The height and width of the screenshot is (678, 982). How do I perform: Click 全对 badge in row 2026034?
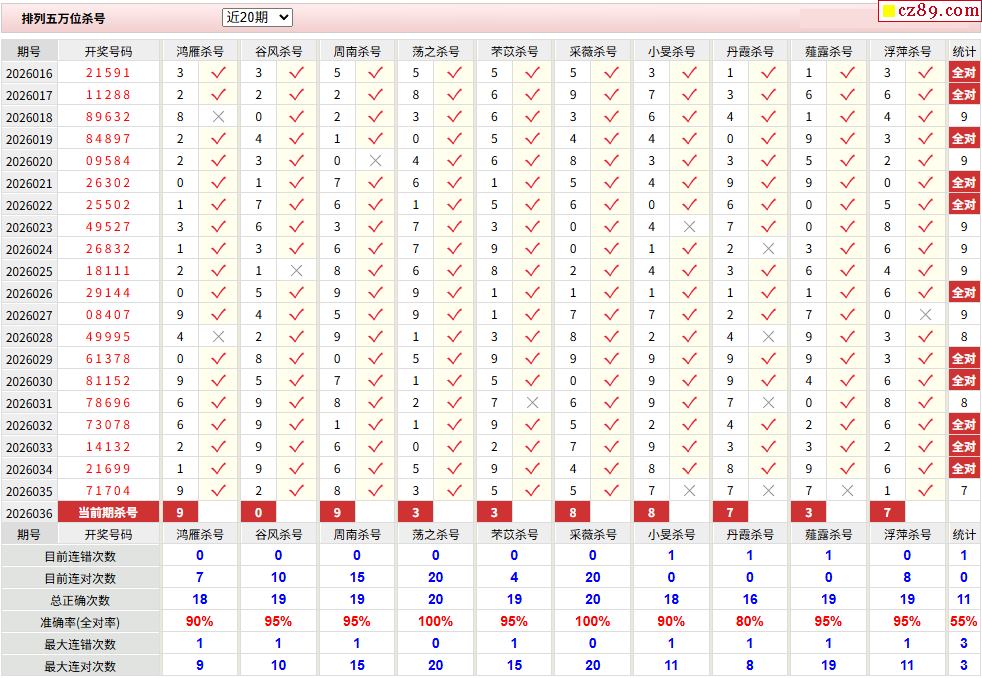click(x=963, y=469)
